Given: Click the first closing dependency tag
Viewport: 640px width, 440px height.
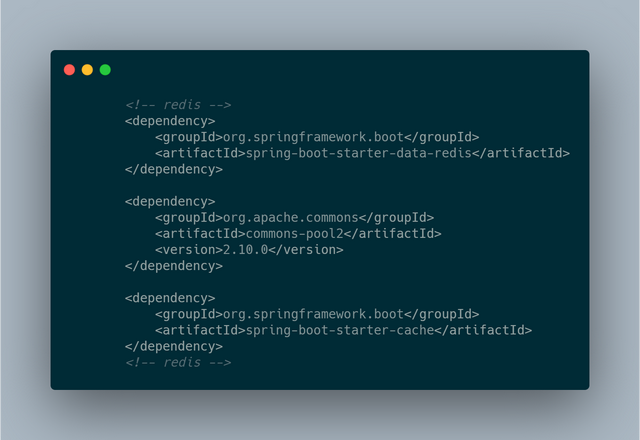Looking at the screenshot, I should tap(174, 169).
